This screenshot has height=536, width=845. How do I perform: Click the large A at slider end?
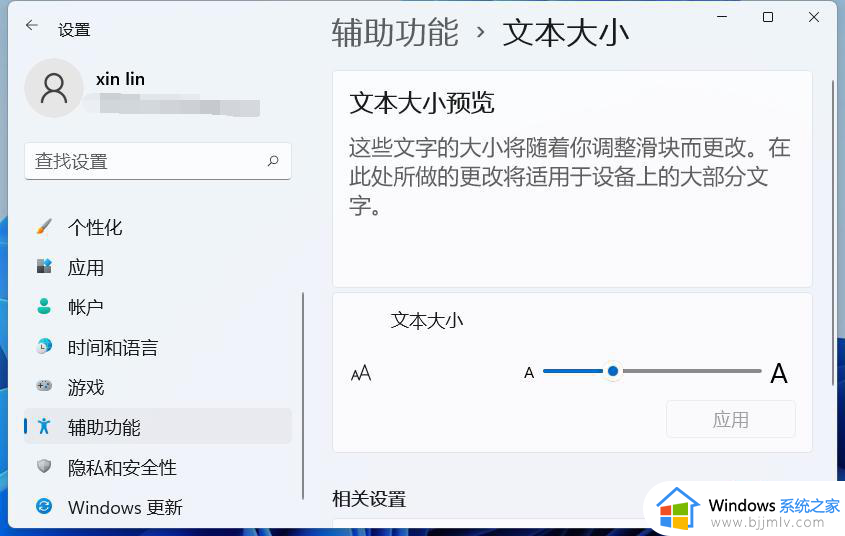(x=779, y=373)
